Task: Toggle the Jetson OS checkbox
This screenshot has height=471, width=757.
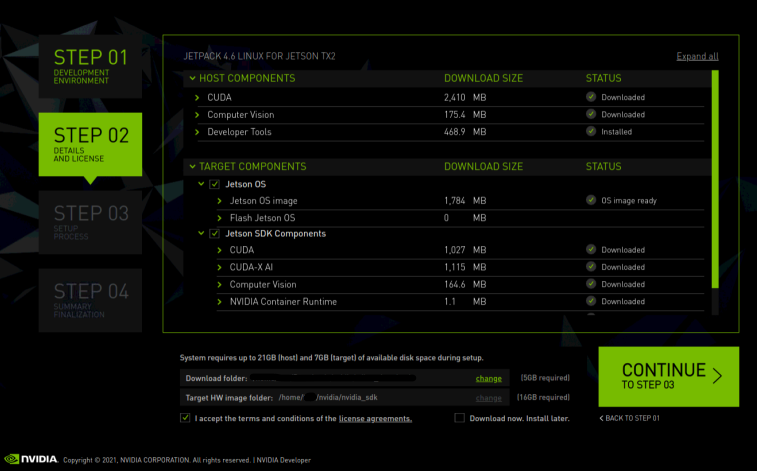Action: (214, 184)
